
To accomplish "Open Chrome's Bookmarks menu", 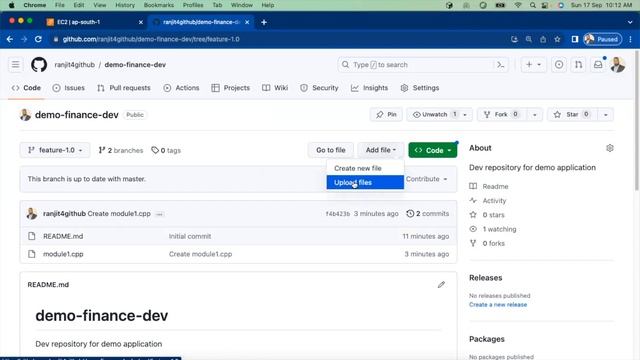I will tap(159, 5).
